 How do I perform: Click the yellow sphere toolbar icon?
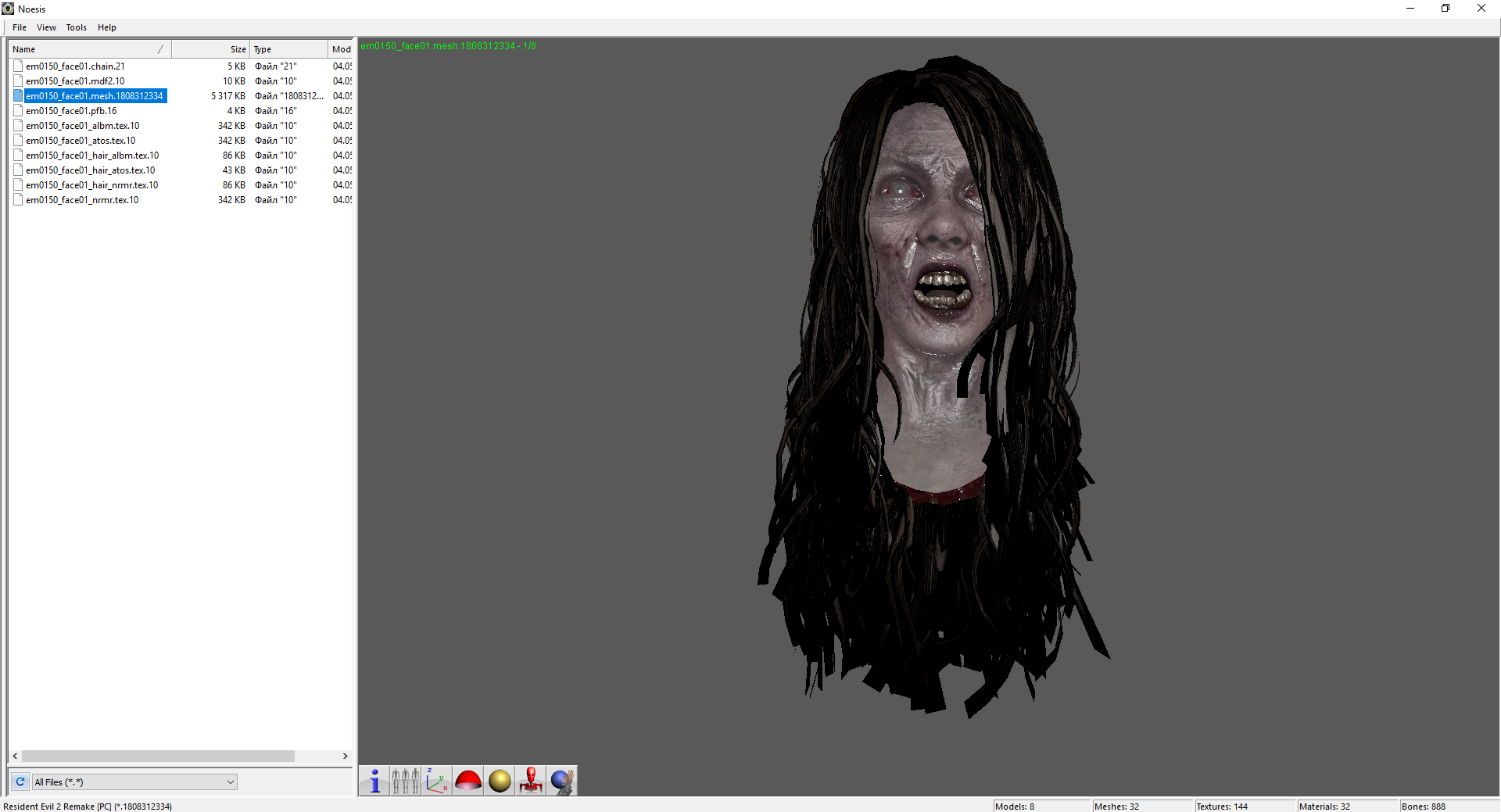pyautogui.click(x=500, y=781)
